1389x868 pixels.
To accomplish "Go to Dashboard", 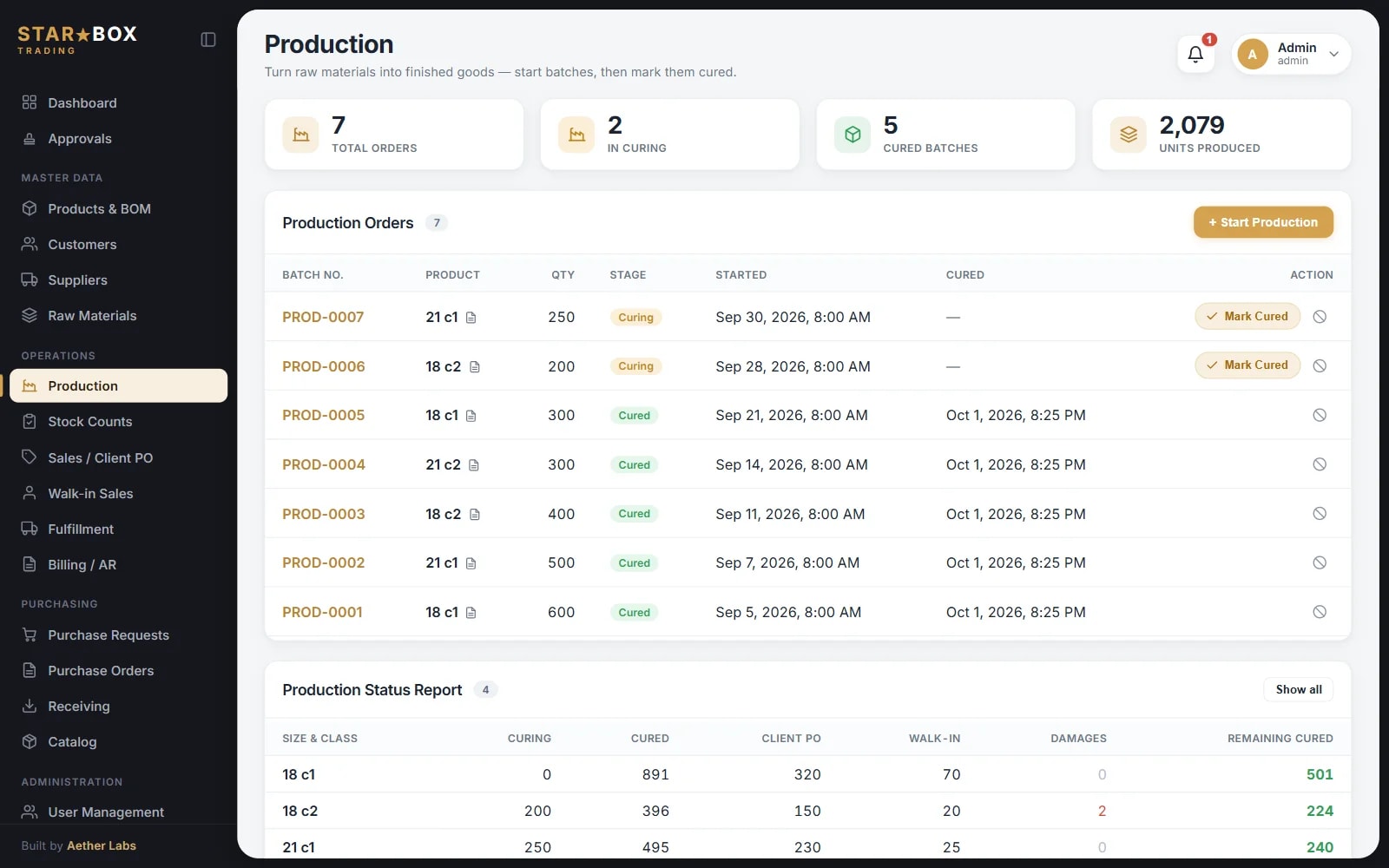I will coord(118,102).
